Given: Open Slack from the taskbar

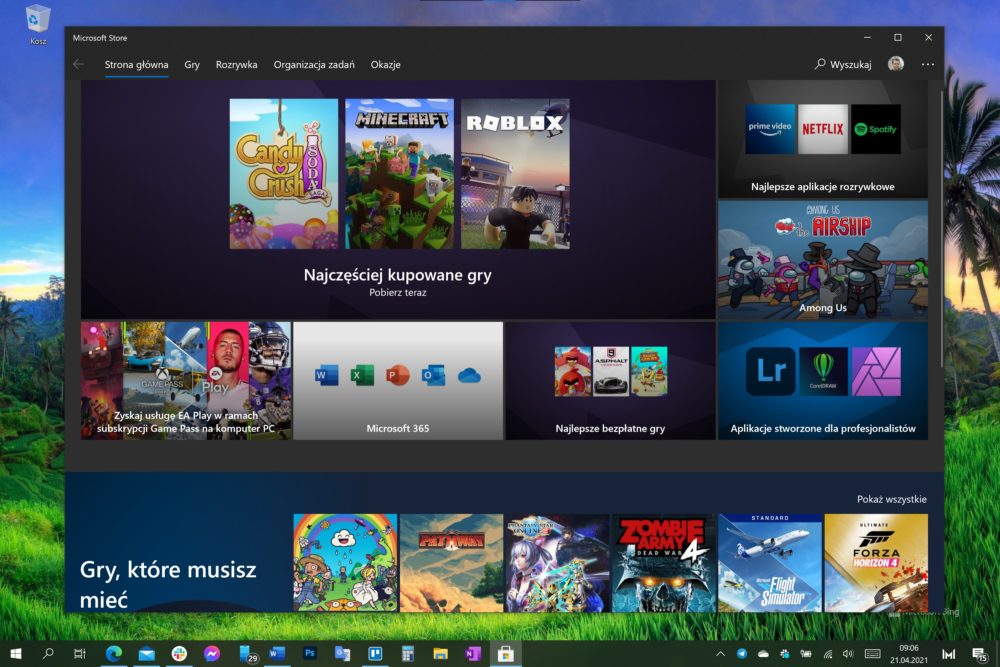Looking at the screenshot, I should point(179,654).
